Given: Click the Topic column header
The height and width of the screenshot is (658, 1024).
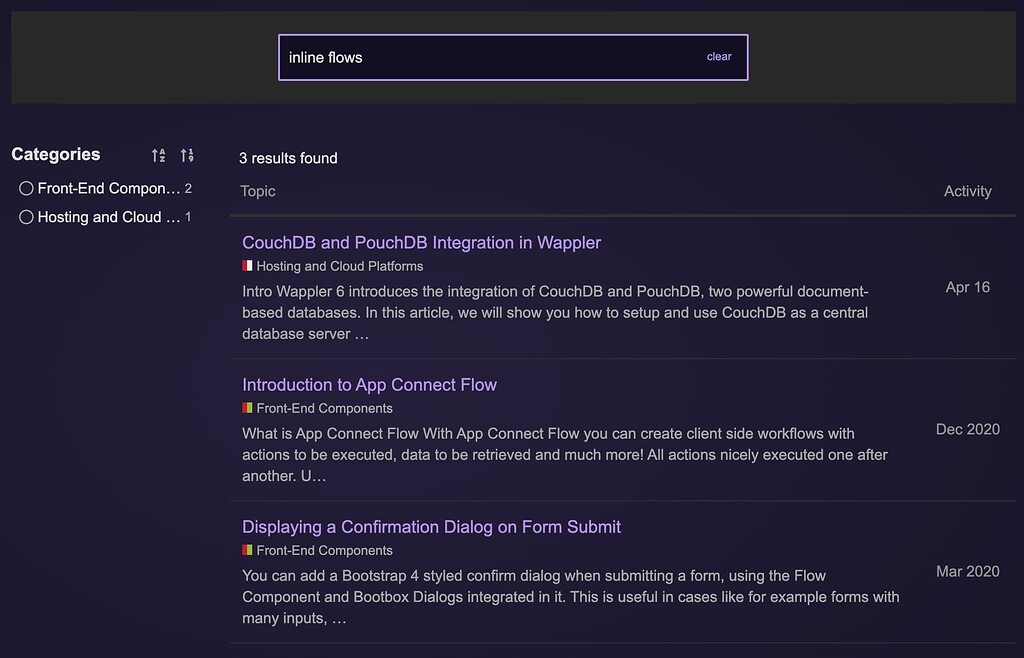Looking at the screenshot, I should [x=257, y=191].
